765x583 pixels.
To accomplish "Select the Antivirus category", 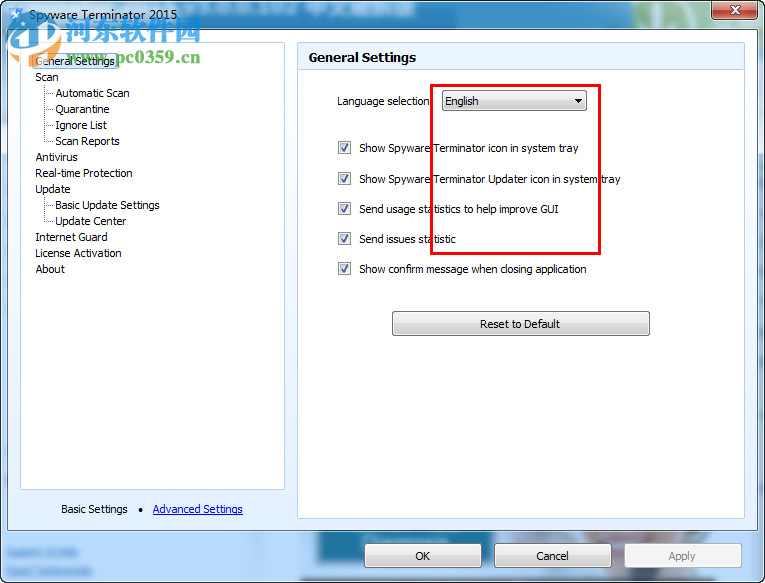I will [x=57, y=157].
